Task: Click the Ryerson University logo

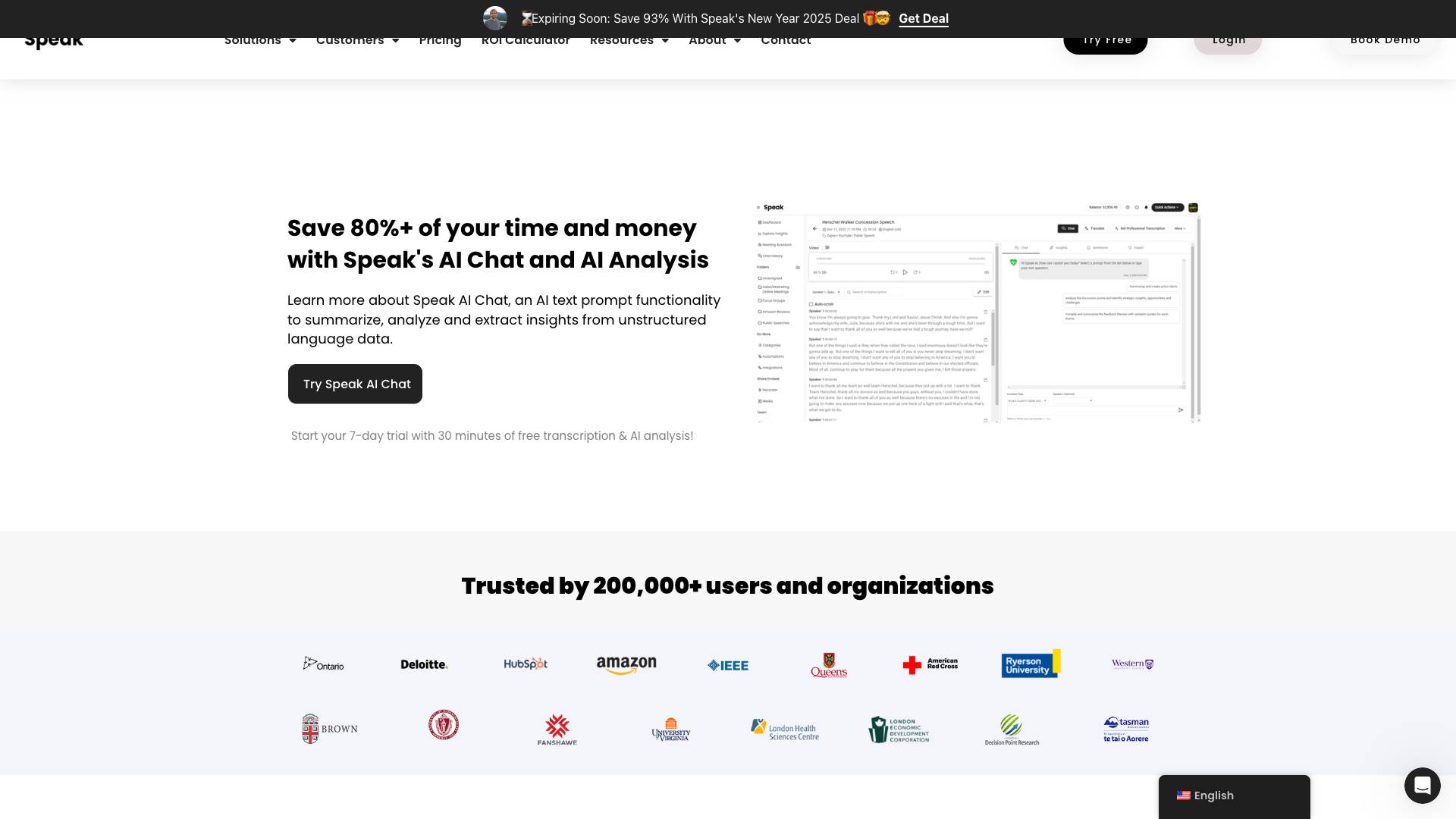Action: (x=1031, y=664)
